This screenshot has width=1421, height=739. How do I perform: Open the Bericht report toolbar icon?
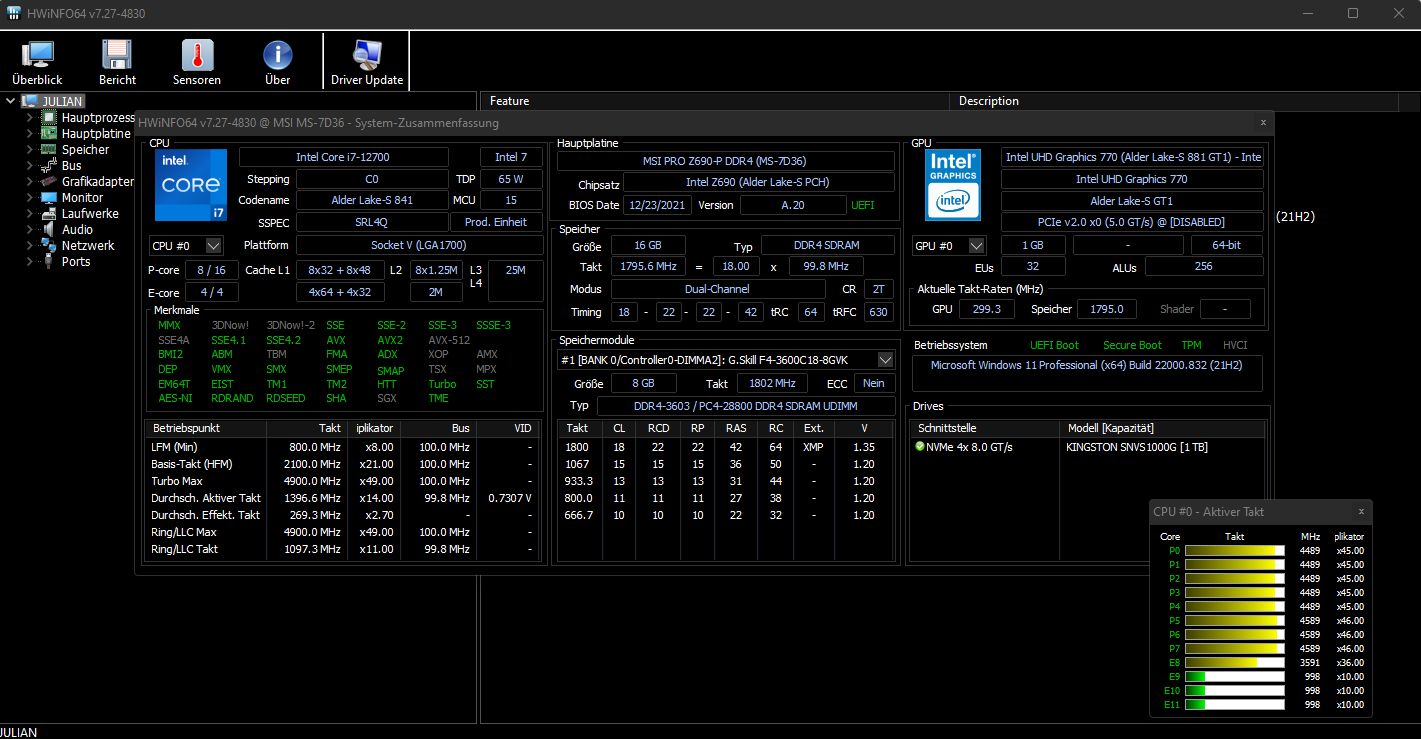pos(117,62)
